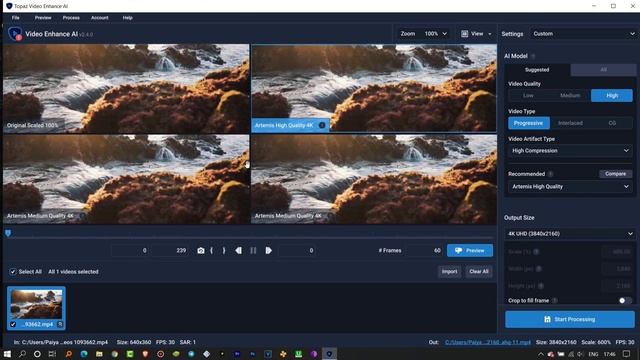Open the View dropdown

click(x=476, y=34)
